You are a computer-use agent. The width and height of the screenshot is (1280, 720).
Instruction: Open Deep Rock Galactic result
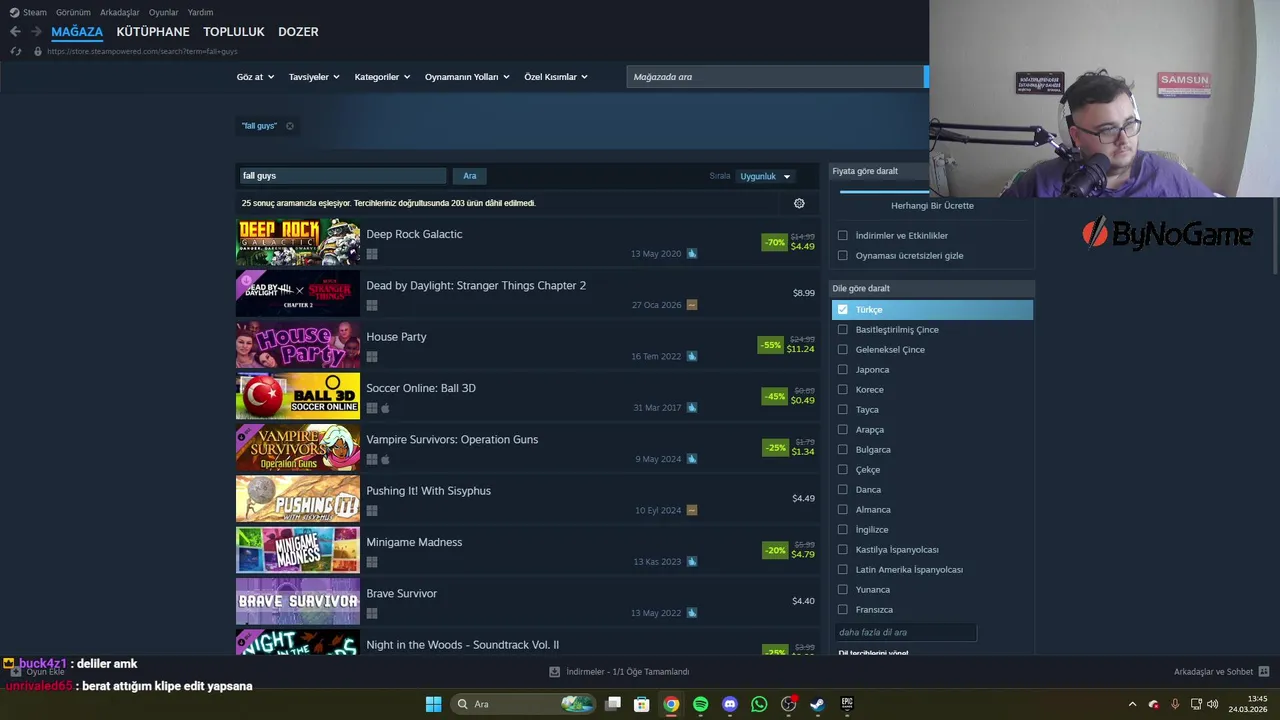528,242
